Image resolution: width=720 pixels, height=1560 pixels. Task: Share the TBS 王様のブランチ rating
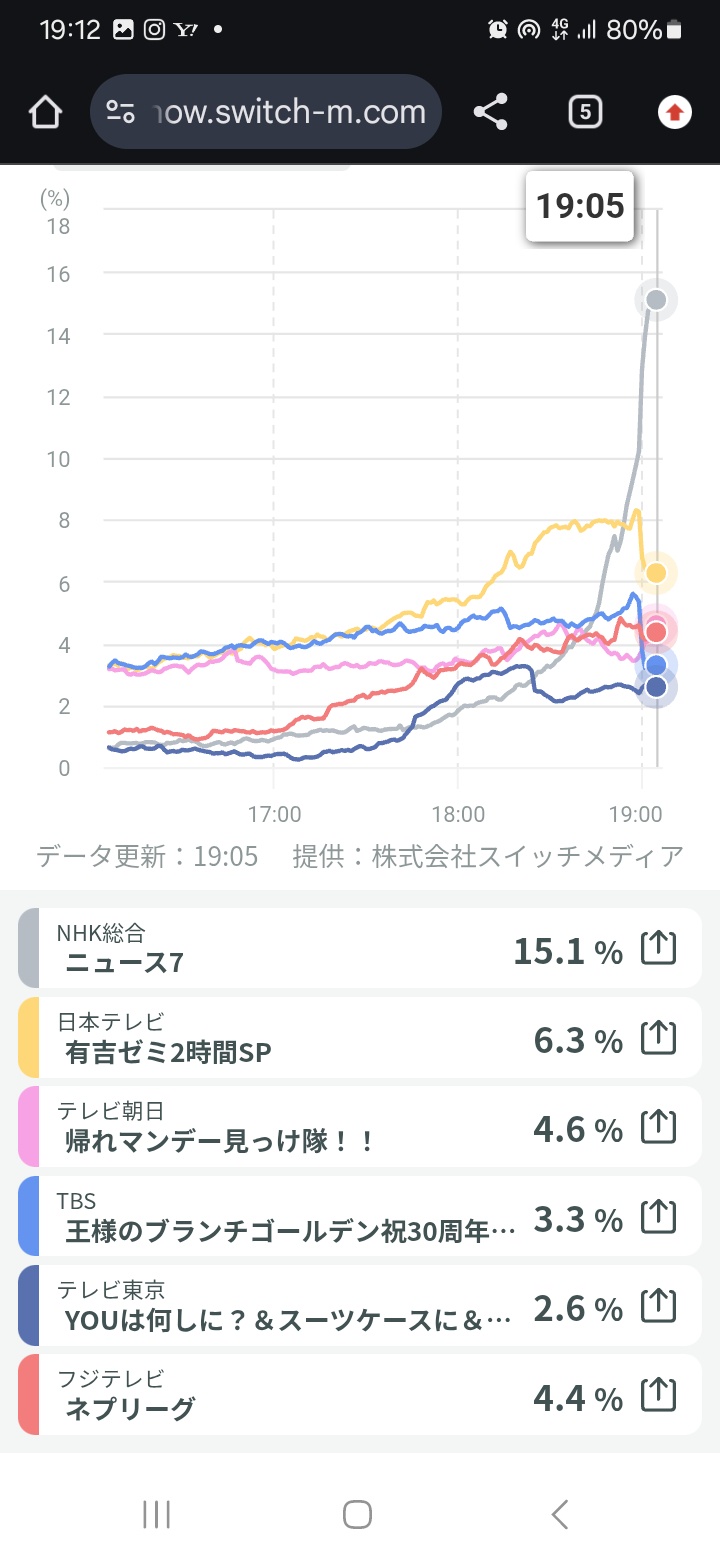(658, 1216)
